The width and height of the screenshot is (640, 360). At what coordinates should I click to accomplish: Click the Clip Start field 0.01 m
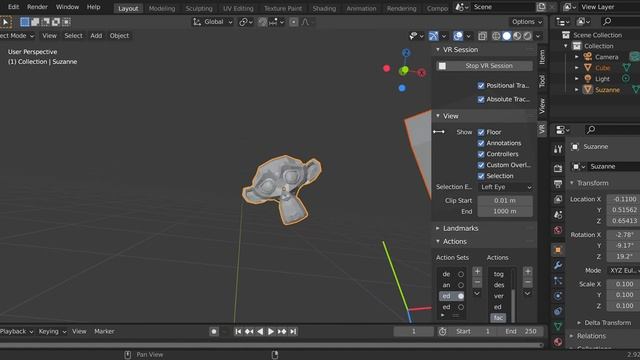[x=505, y=200]
